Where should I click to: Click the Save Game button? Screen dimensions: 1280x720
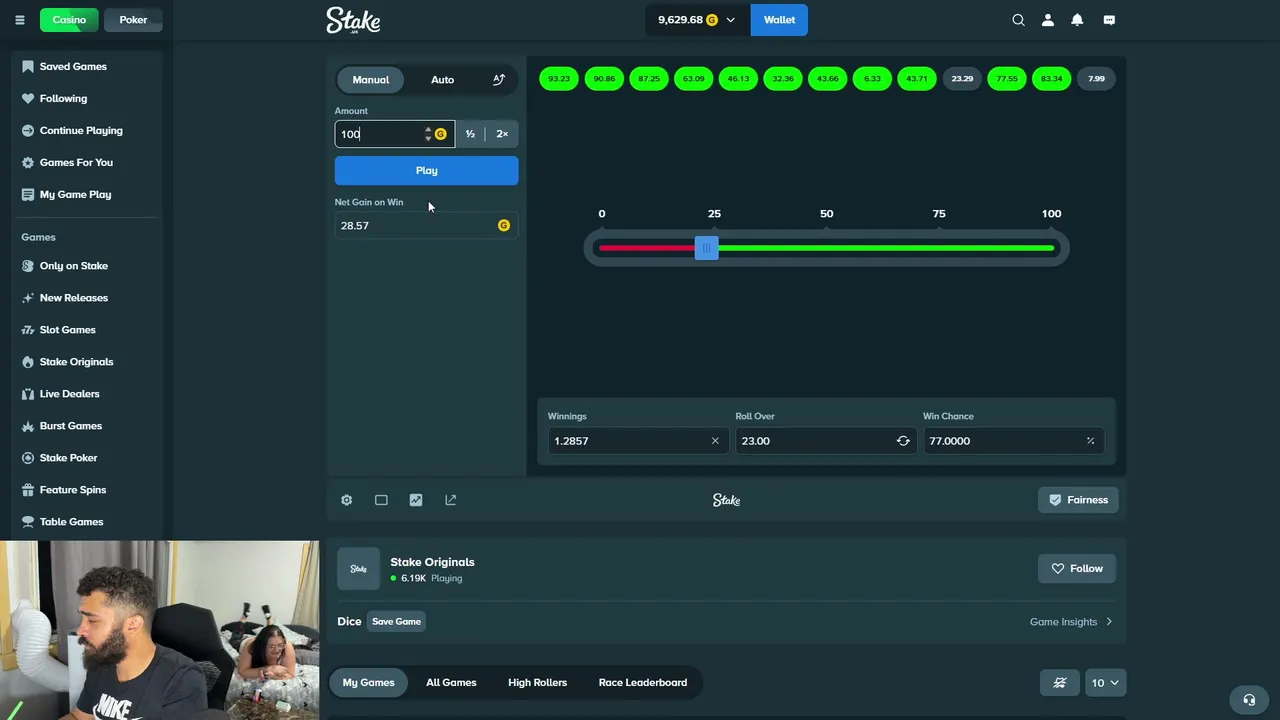coord(396,622)
